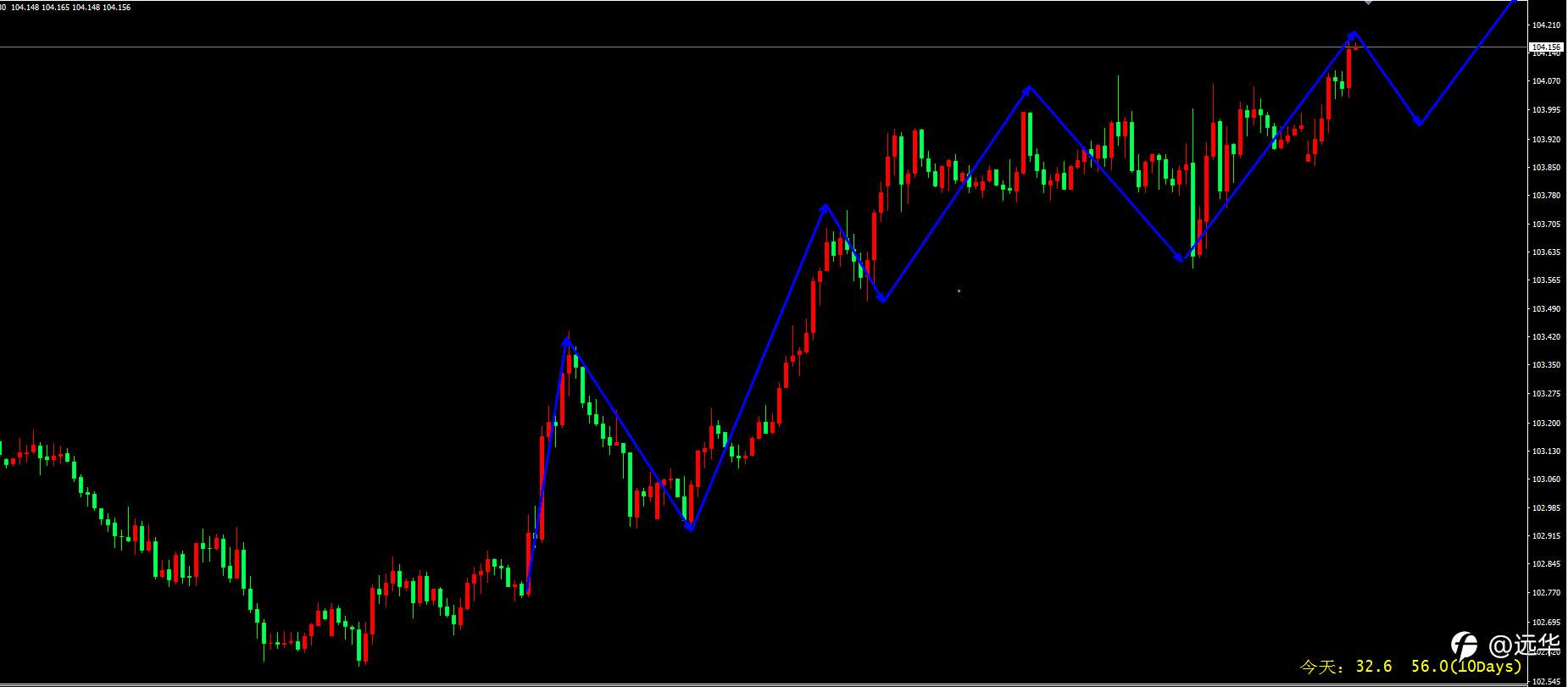
Task: Click the 103.780 price axis label
Action: click(x=1547, y=196)
